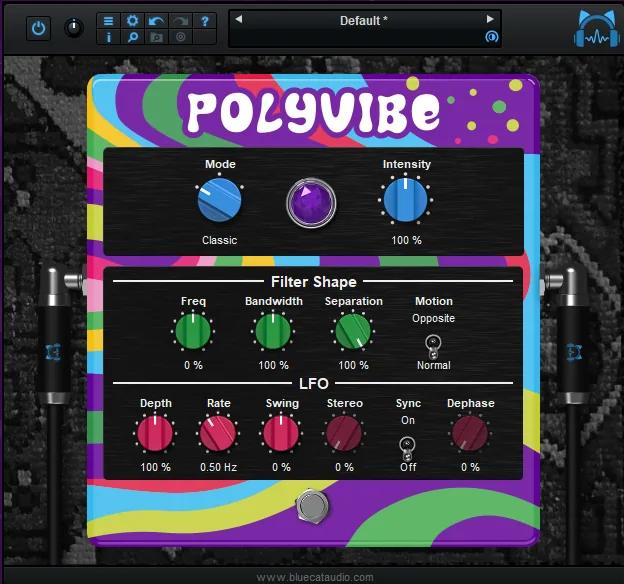Click the Bandwidth green knob
This screenshot has height=584, width=624.
click(273, 331)
